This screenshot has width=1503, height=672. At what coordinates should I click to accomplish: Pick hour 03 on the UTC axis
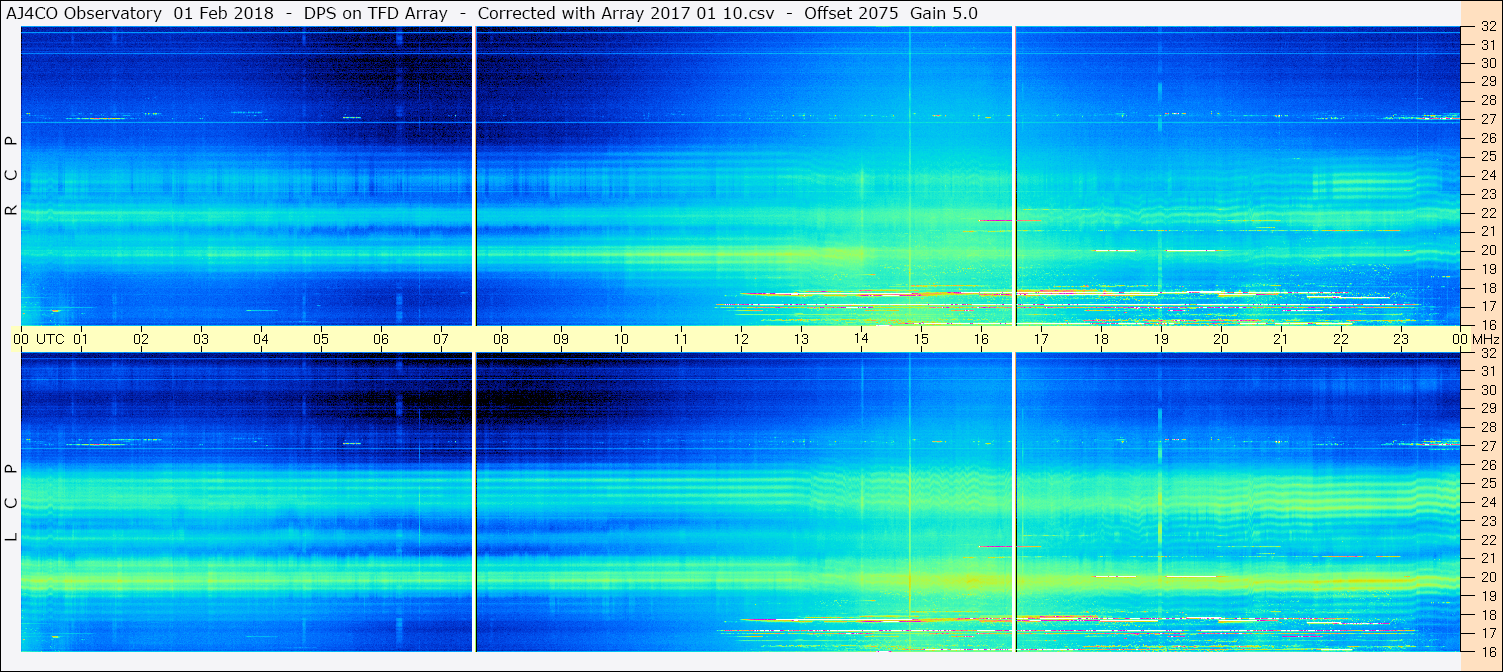[201, 339]
